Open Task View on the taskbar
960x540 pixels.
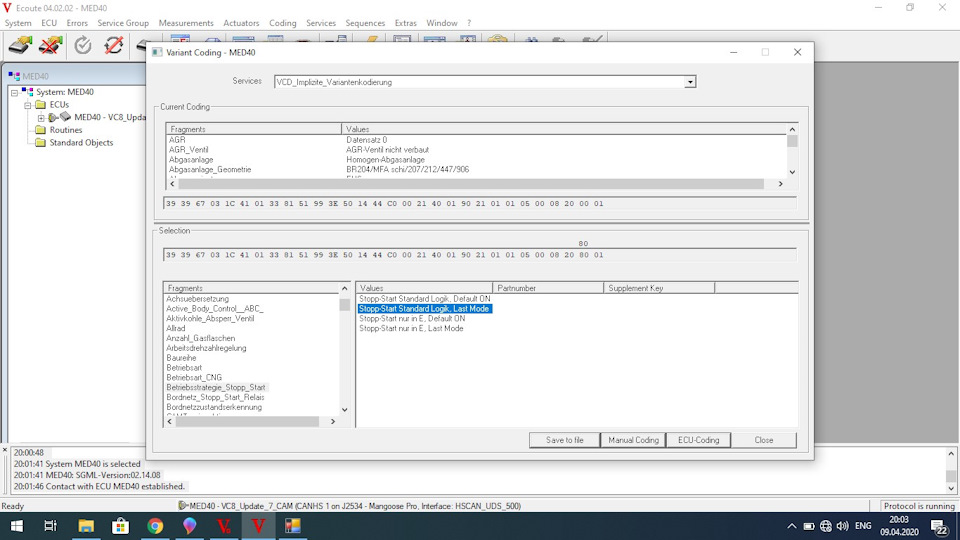click(x=51, y=526)
